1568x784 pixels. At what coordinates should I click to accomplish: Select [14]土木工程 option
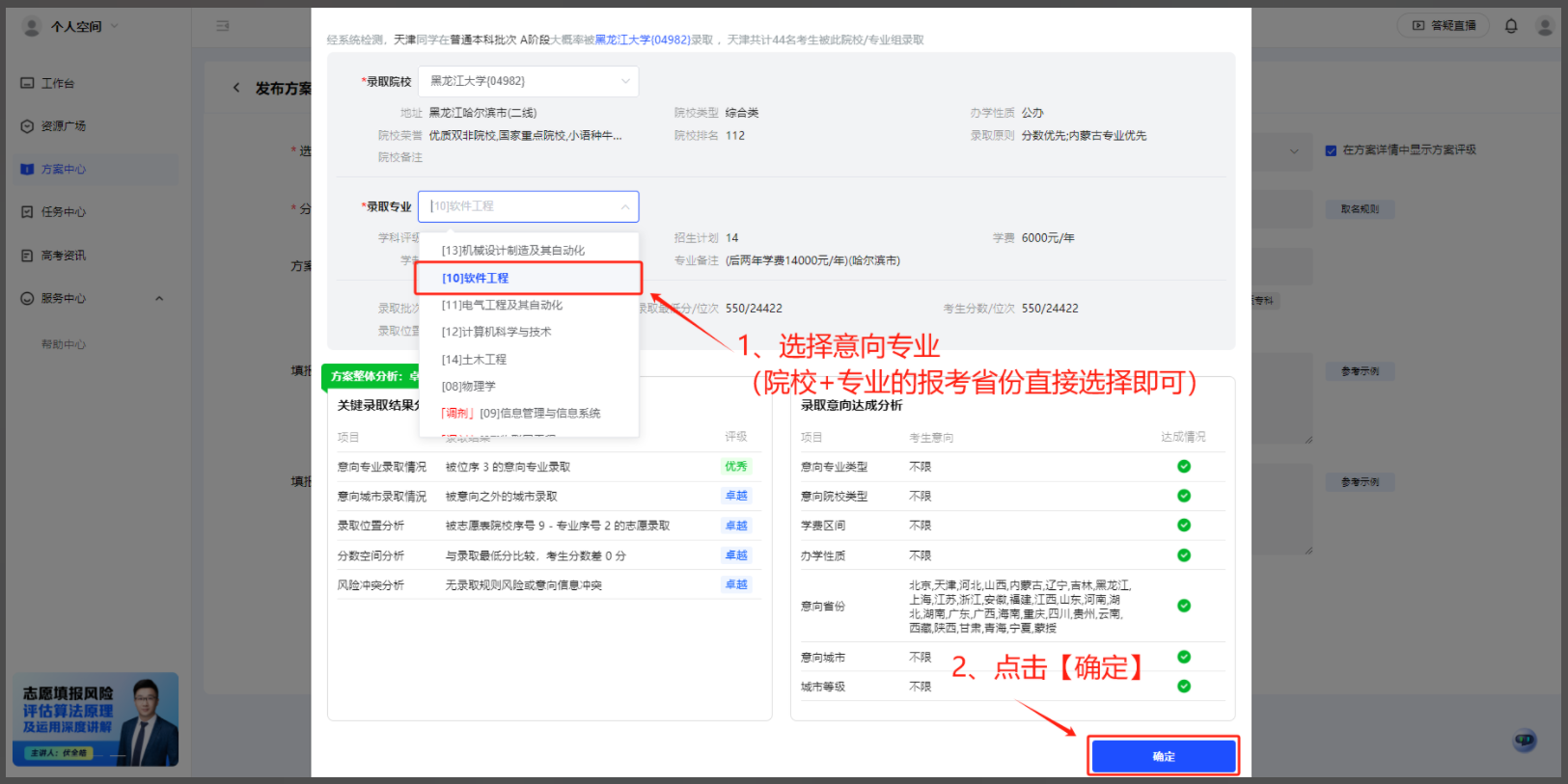(x=529, y=359)
